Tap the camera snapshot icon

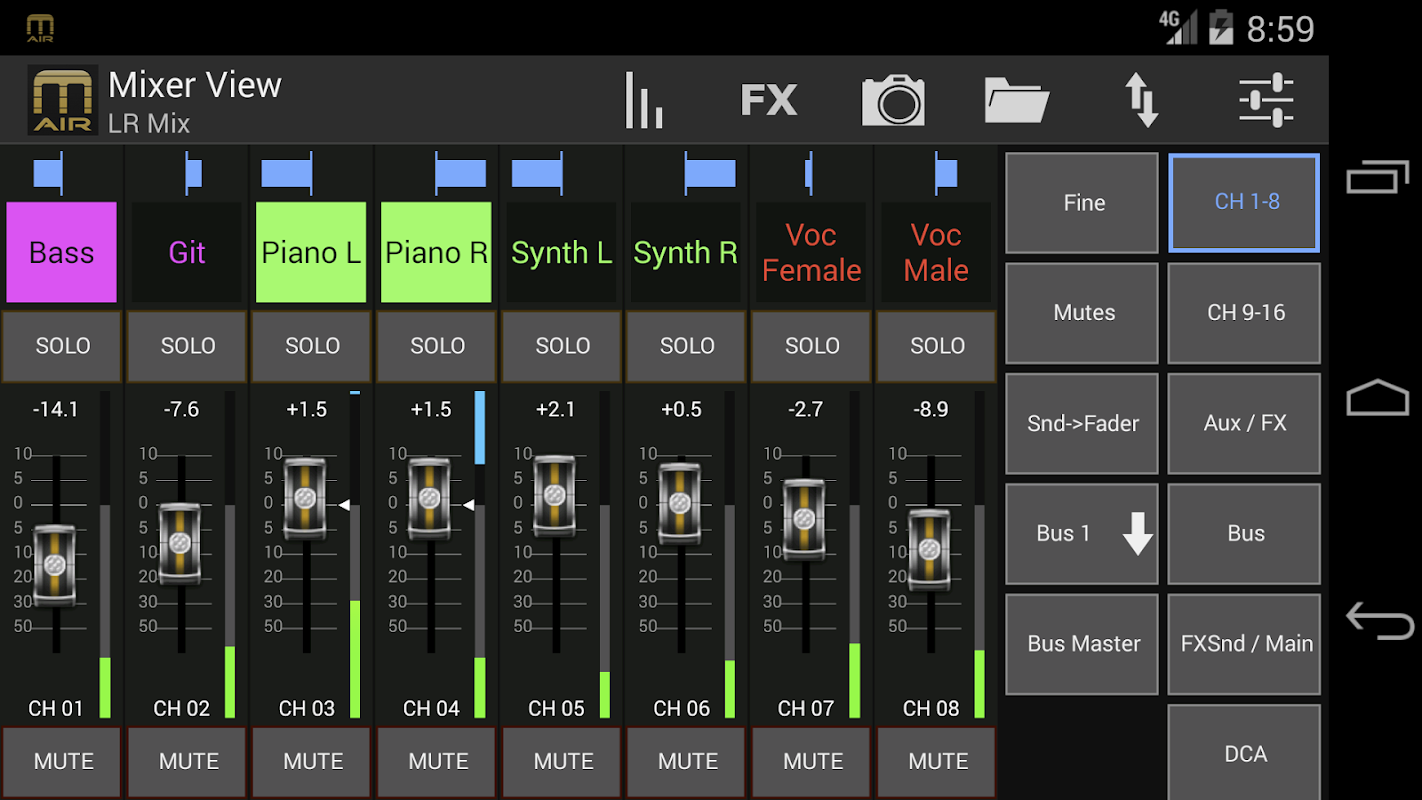(893, 100)
